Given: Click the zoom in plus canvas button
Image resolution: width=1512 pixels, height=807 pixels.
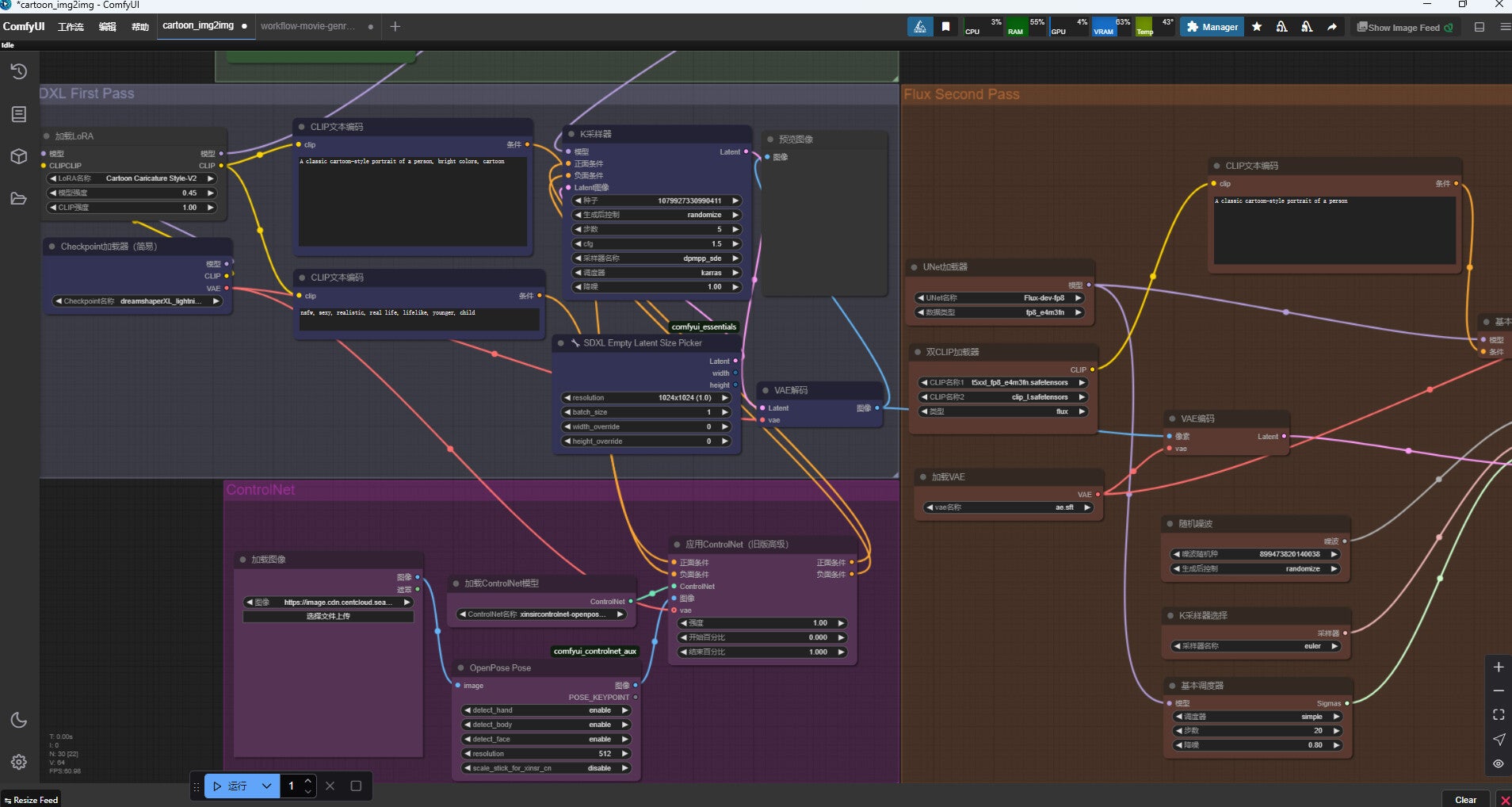Looking at the screenshot, I should (1498, 667).
